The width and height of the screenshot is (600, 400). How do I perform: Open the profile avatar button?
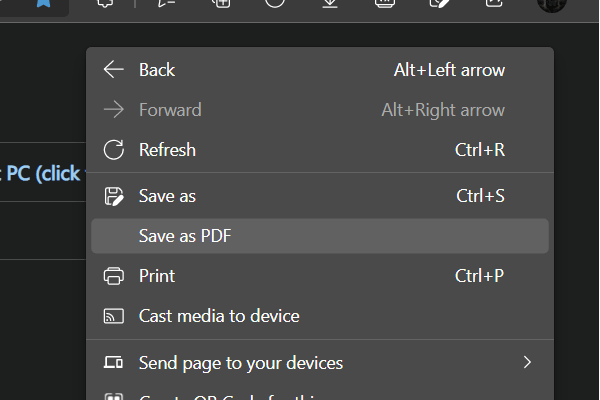coord(551,4)
